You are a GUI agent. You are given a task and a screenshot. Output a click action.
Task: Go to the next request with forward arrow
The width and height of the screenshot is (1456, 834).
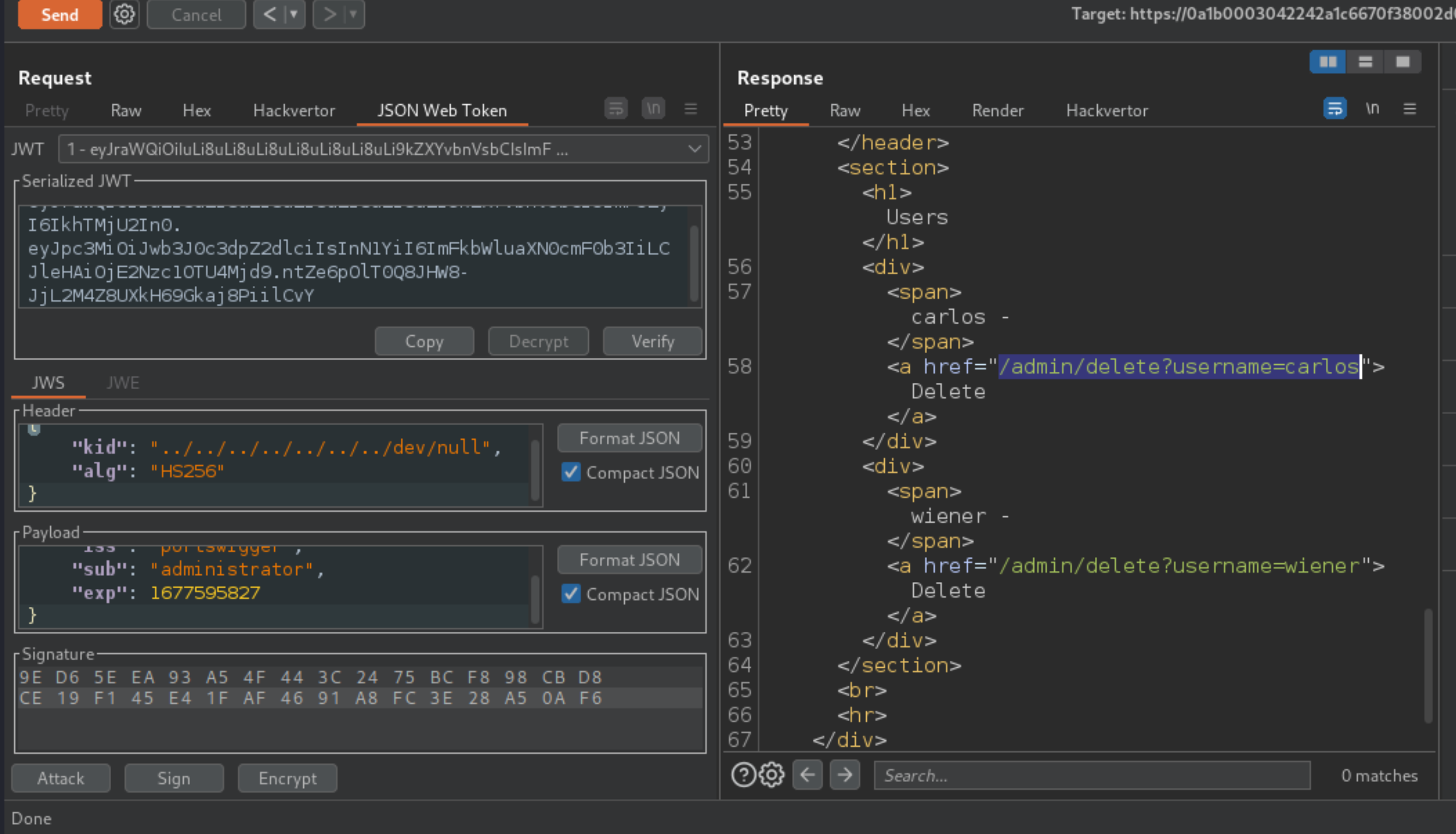pos(329,14)
